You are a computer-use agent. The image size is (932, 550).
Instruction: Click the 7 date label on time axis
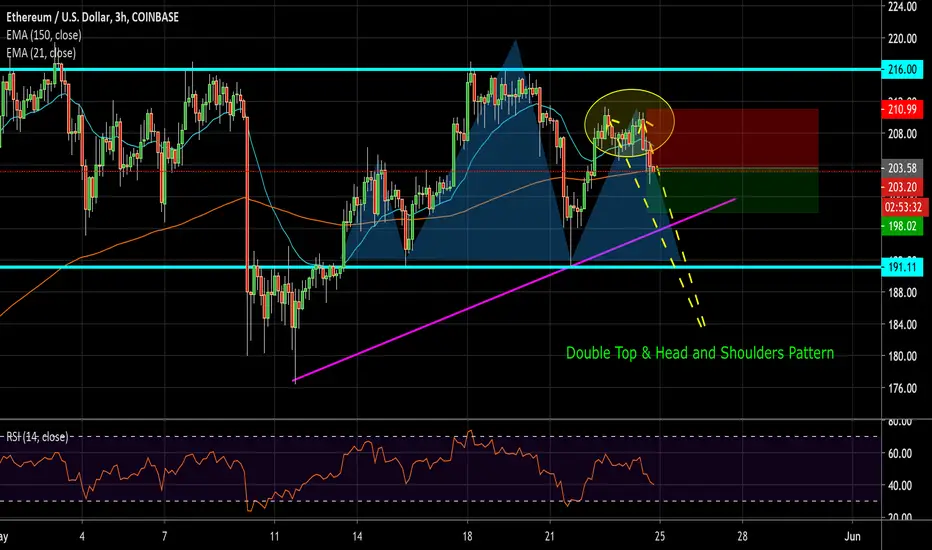pos(165,536)
